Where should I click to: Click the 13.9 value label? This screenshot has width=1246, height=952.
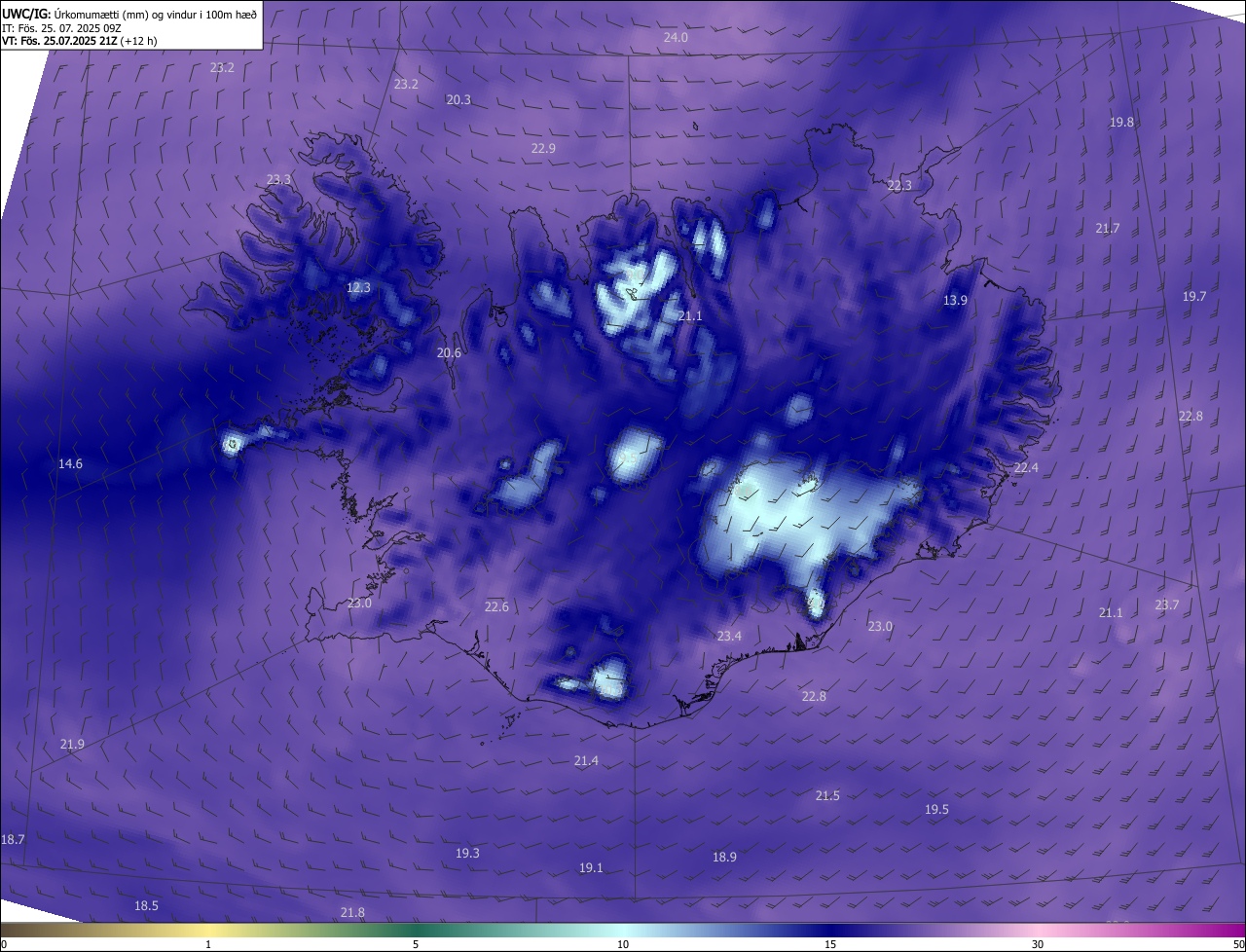(955, 300)
